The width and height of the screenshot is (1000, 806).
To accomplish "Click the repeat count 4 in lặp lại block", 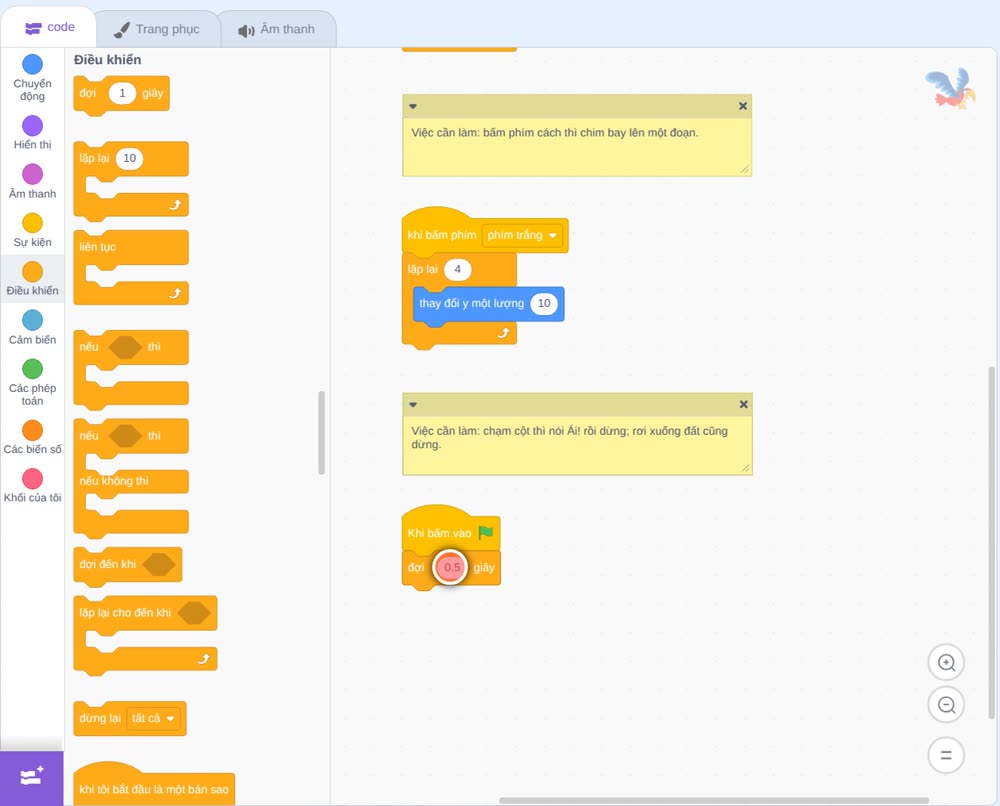I will [x=457, y=269].
